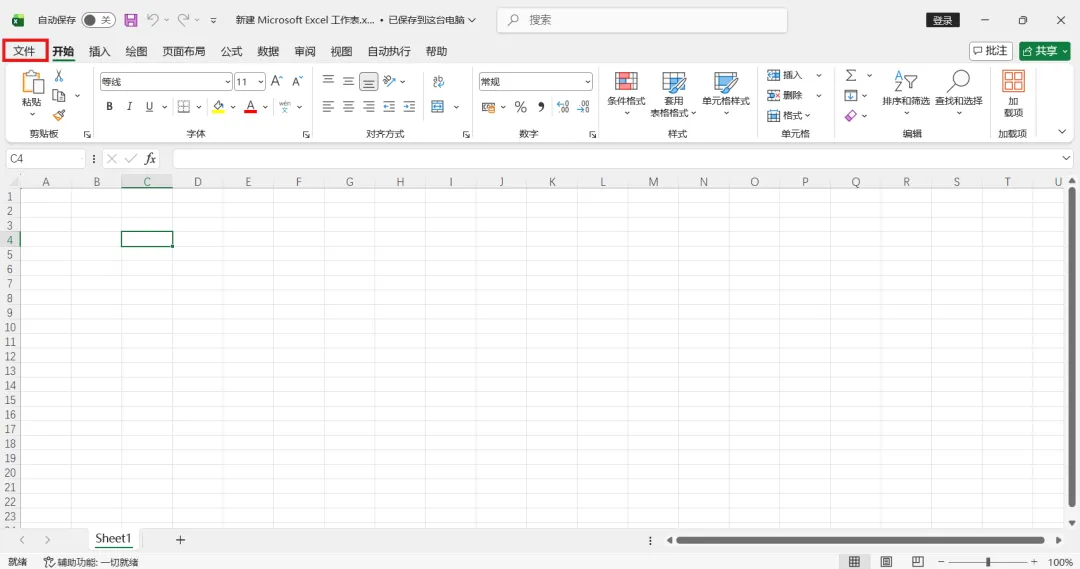Image resolution: width=1080 pixels, height=569 pixels.
Task: Click the Insert Function fx icon
Action: pos(150,159)
